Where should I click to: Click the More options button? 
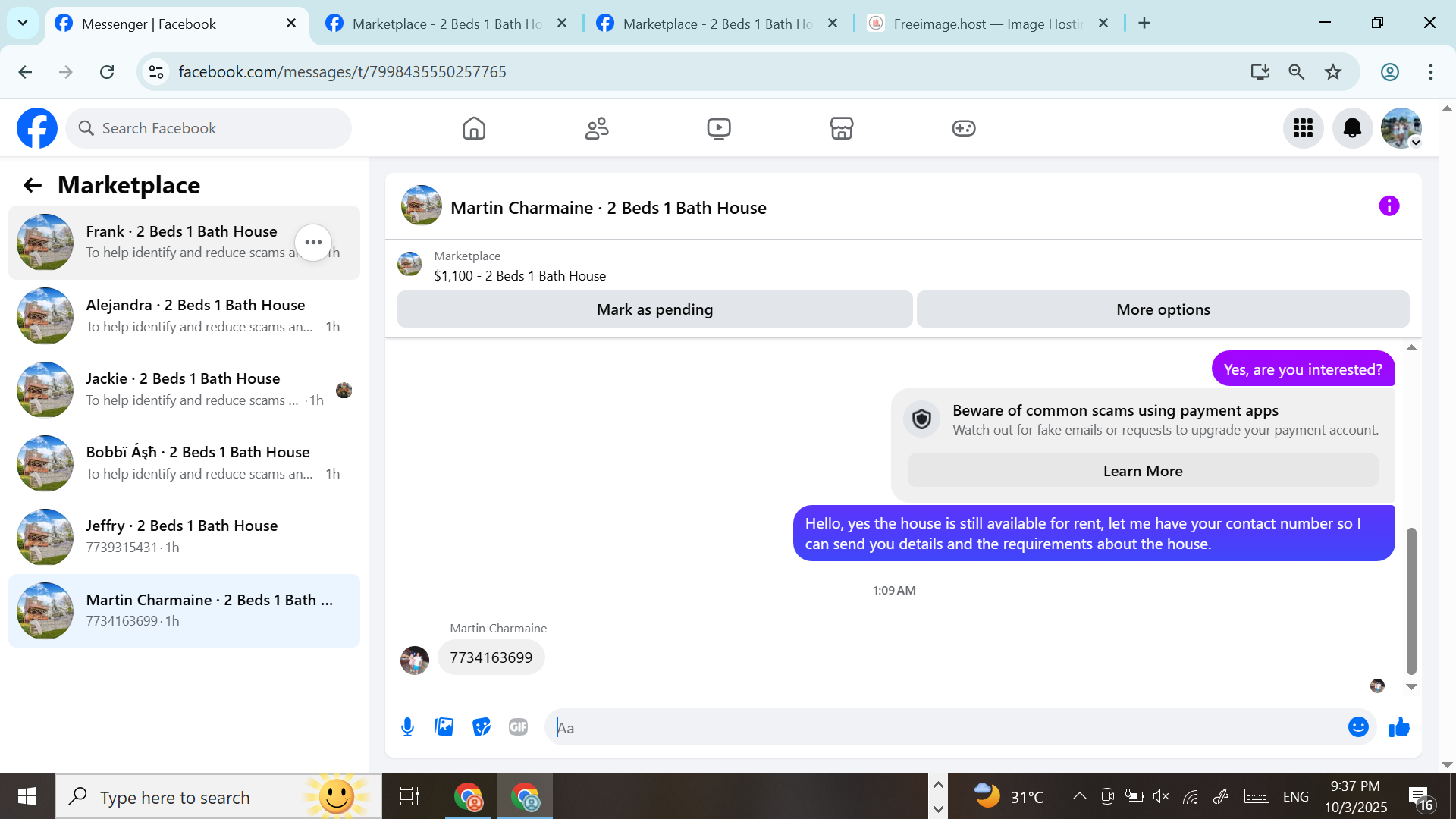coord(1163,309)
